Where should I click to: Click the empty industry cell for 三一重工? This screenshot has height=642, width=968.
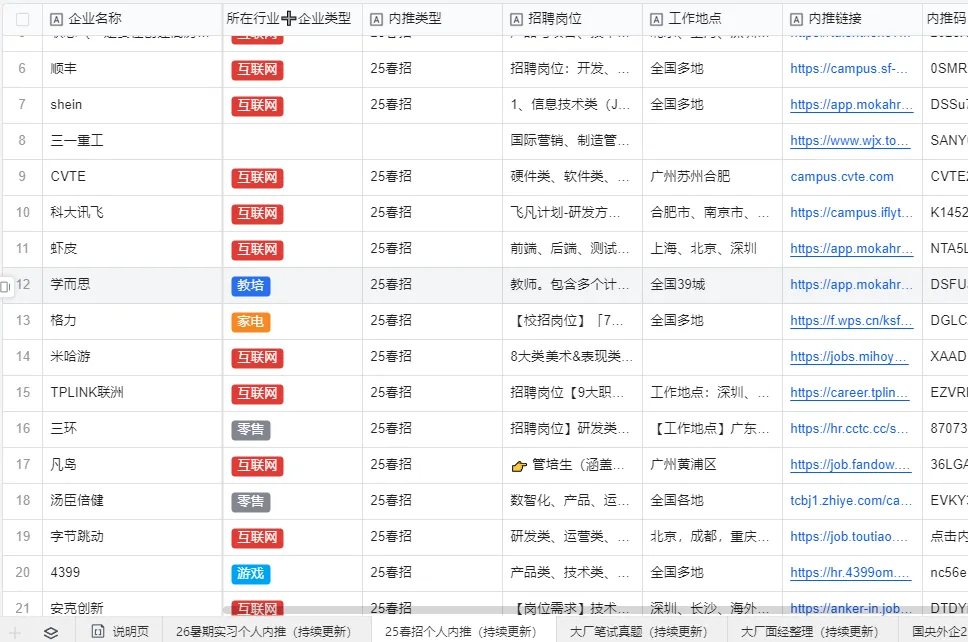click(293, 141)
